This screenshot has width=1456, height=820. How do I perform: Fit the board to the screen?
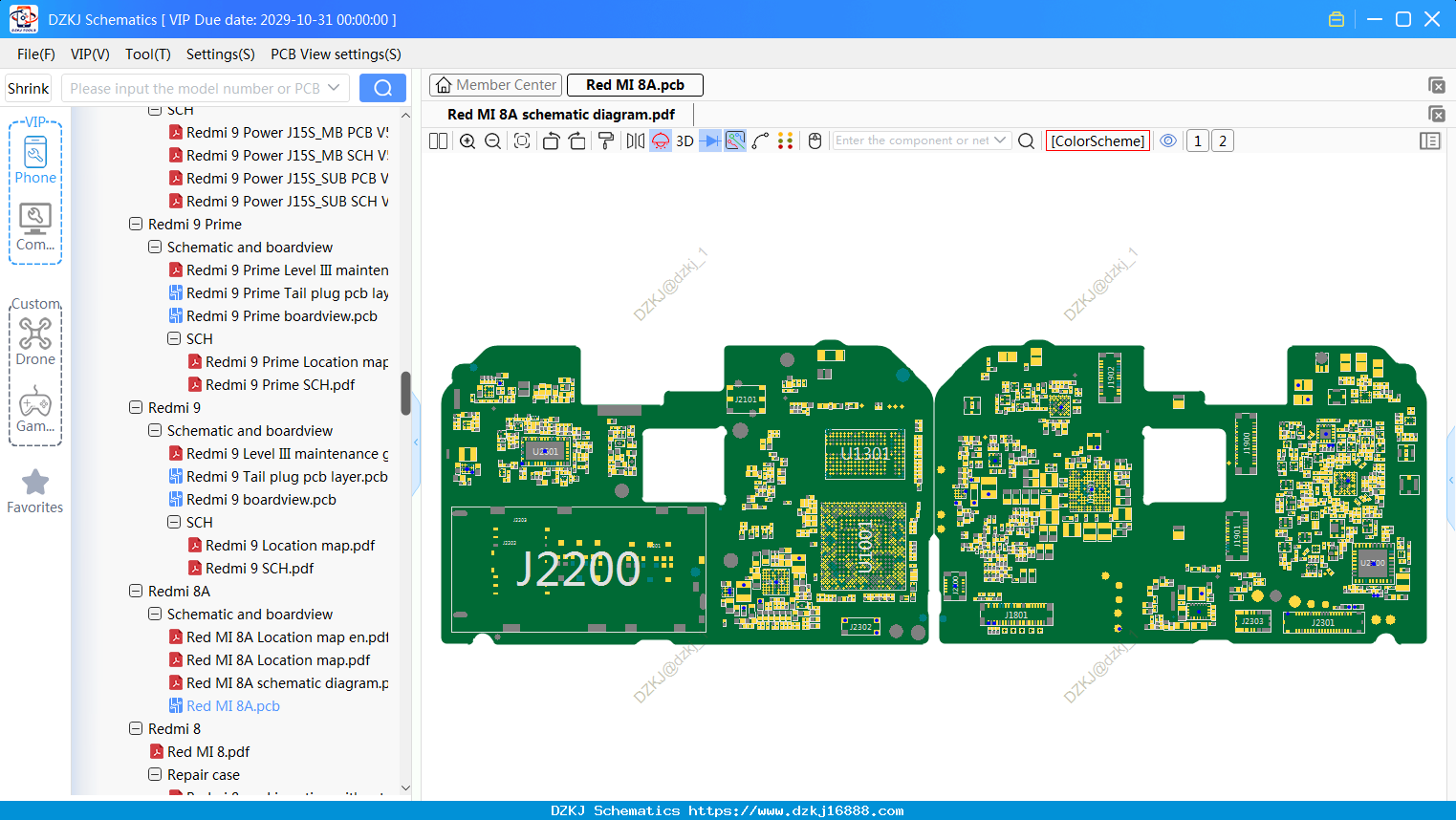point(522,140)
